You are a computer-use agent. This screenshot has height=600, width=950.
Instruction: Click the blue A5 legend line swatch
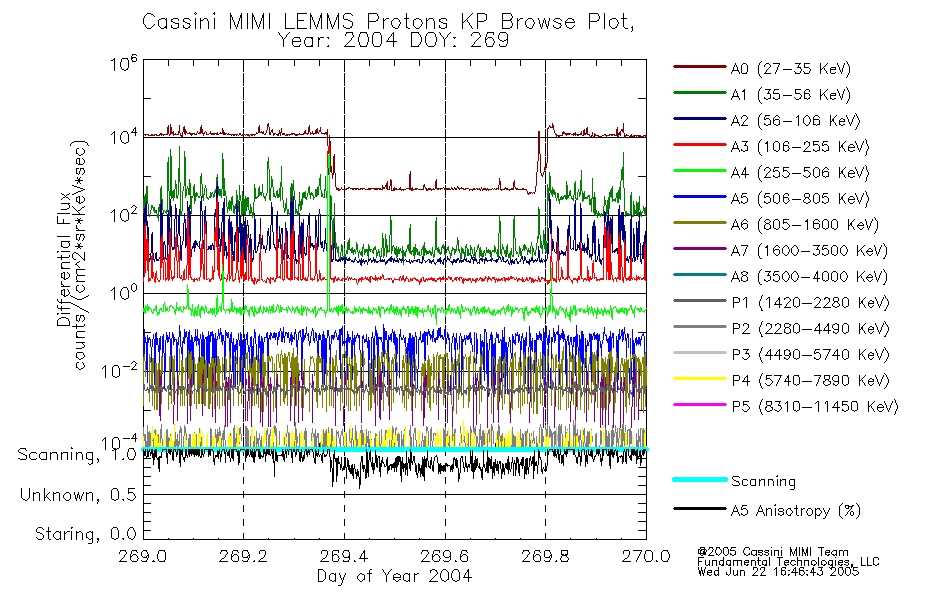700,197
